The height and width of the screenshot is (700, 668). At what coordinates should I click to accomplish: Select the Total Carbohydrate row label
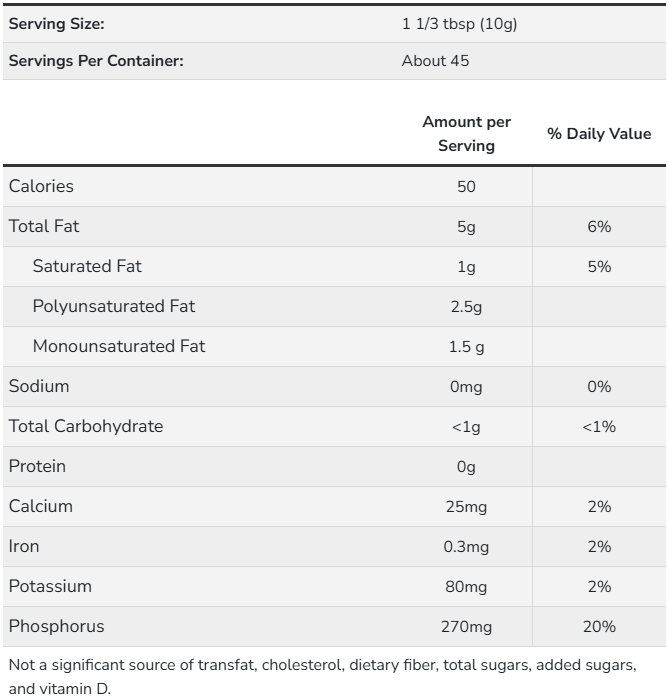tap(85, 426)
